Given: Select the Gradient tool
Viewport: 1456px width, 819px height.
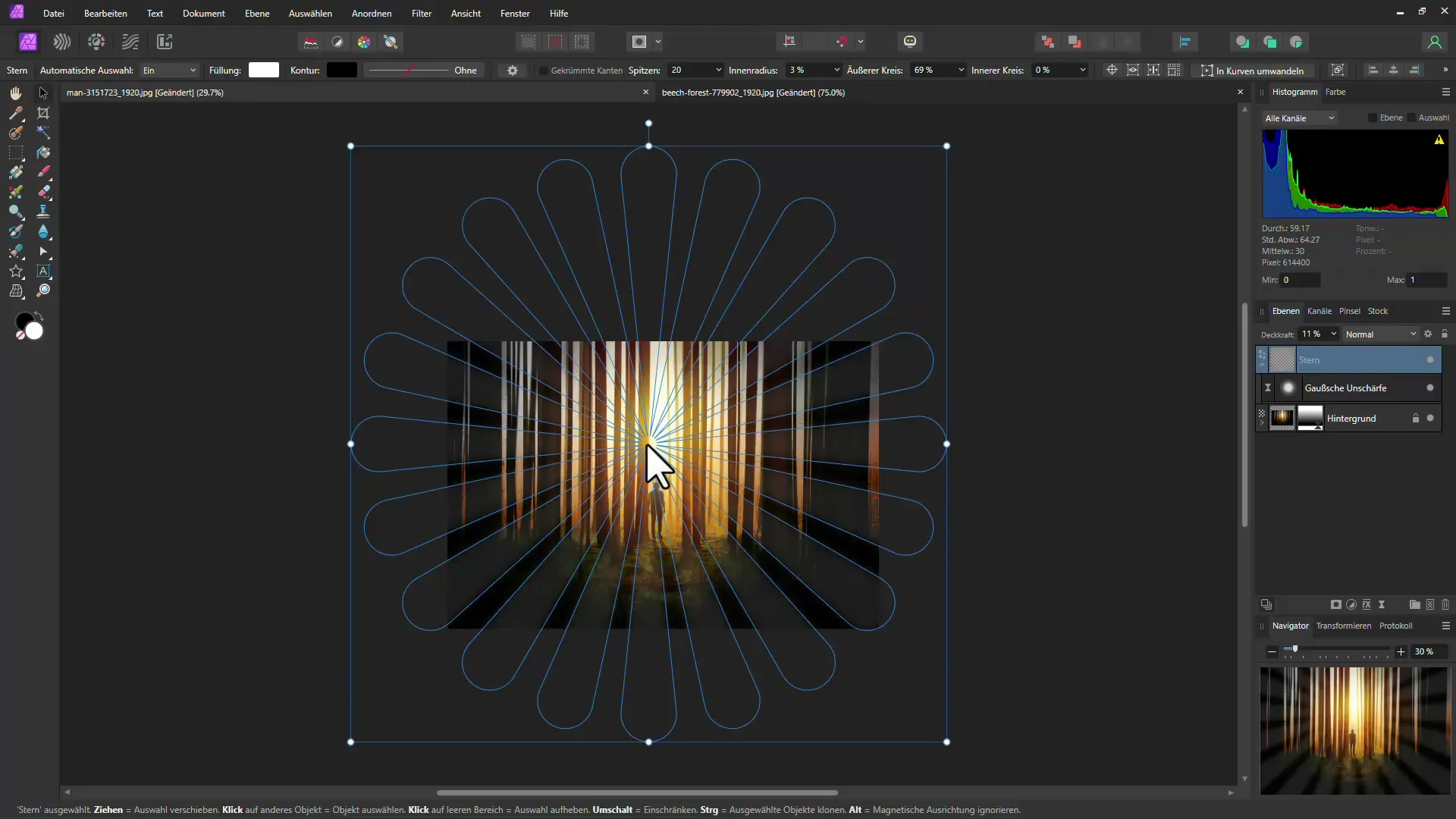Looking at the screenshot, I should tap(15, 172).
